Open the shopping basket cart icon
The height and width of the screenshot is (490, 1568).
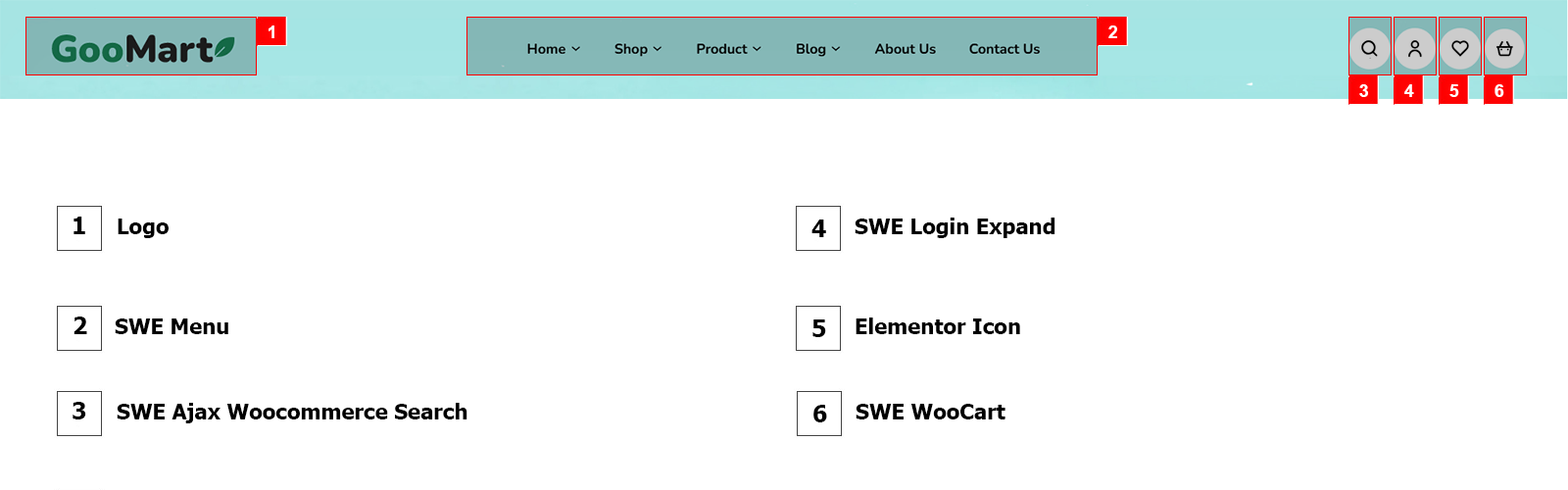[x=1504, y=48]
